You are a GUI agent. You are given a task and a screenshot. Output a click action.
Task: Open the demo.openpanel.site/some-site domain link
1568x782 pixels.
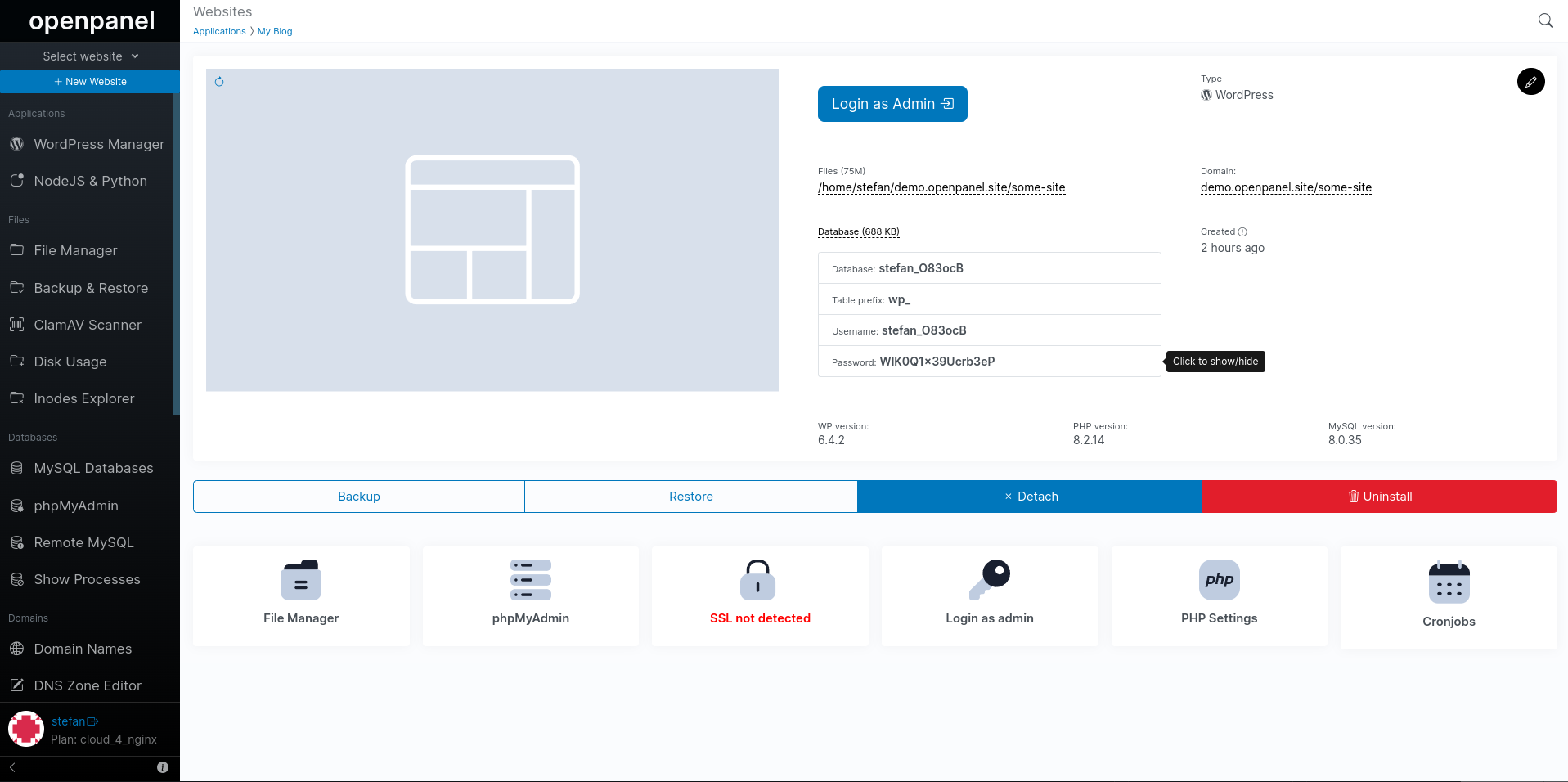point(1286,187)
